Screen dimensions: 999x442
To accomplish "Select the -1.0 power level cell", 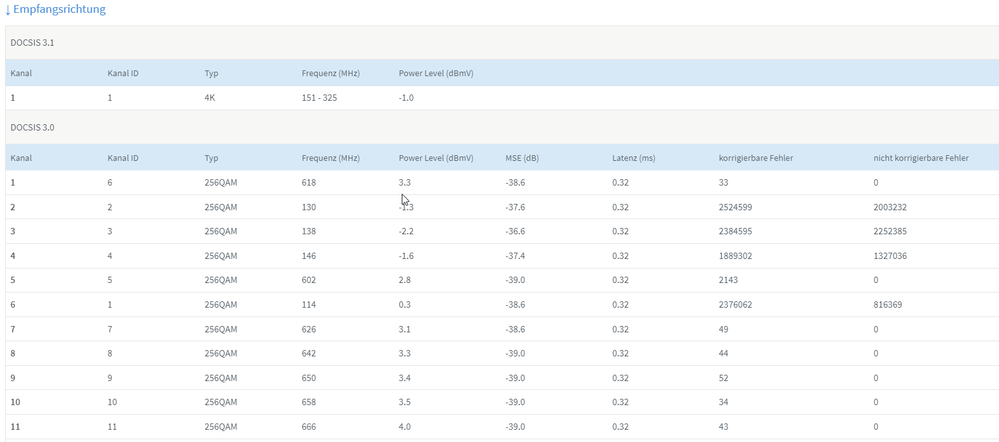I will tap(407, 98).
